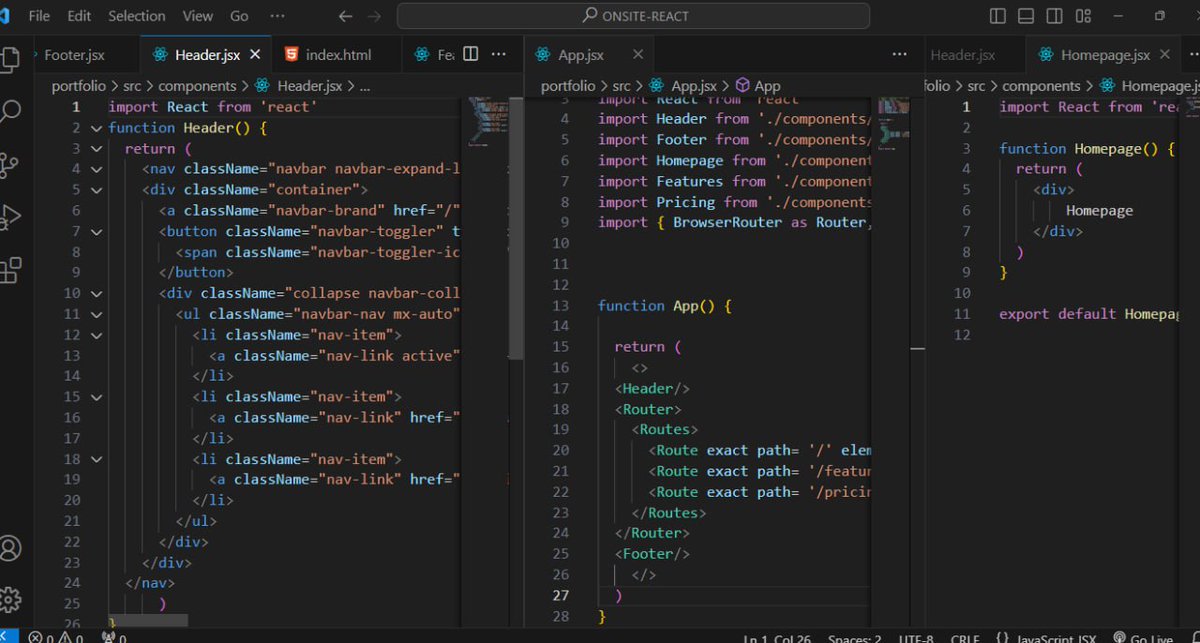Go back using the left arrow

click(346, 16)
